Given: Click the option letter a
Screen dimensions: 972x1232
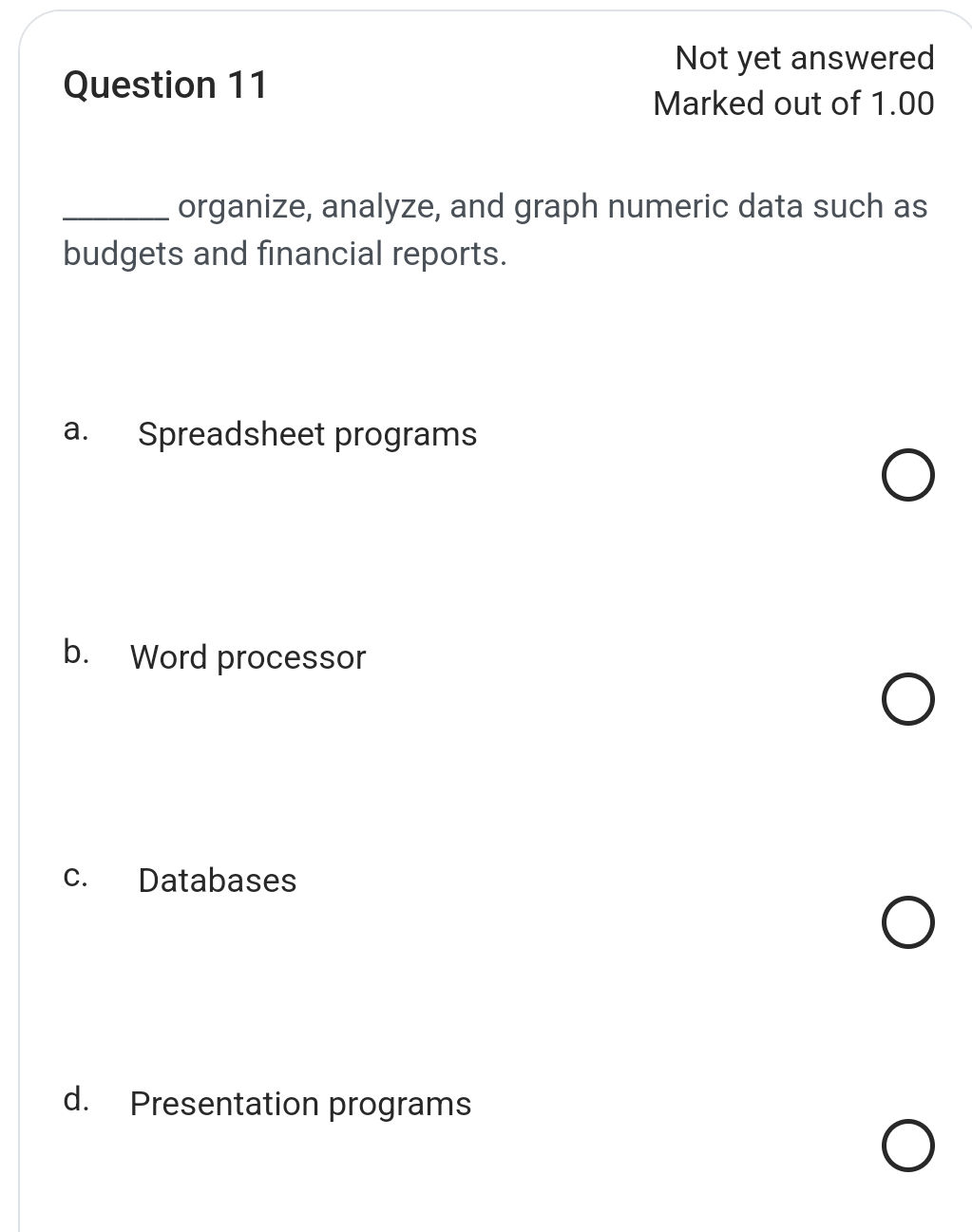Looking at the screenshot, I should pos(76,429).
